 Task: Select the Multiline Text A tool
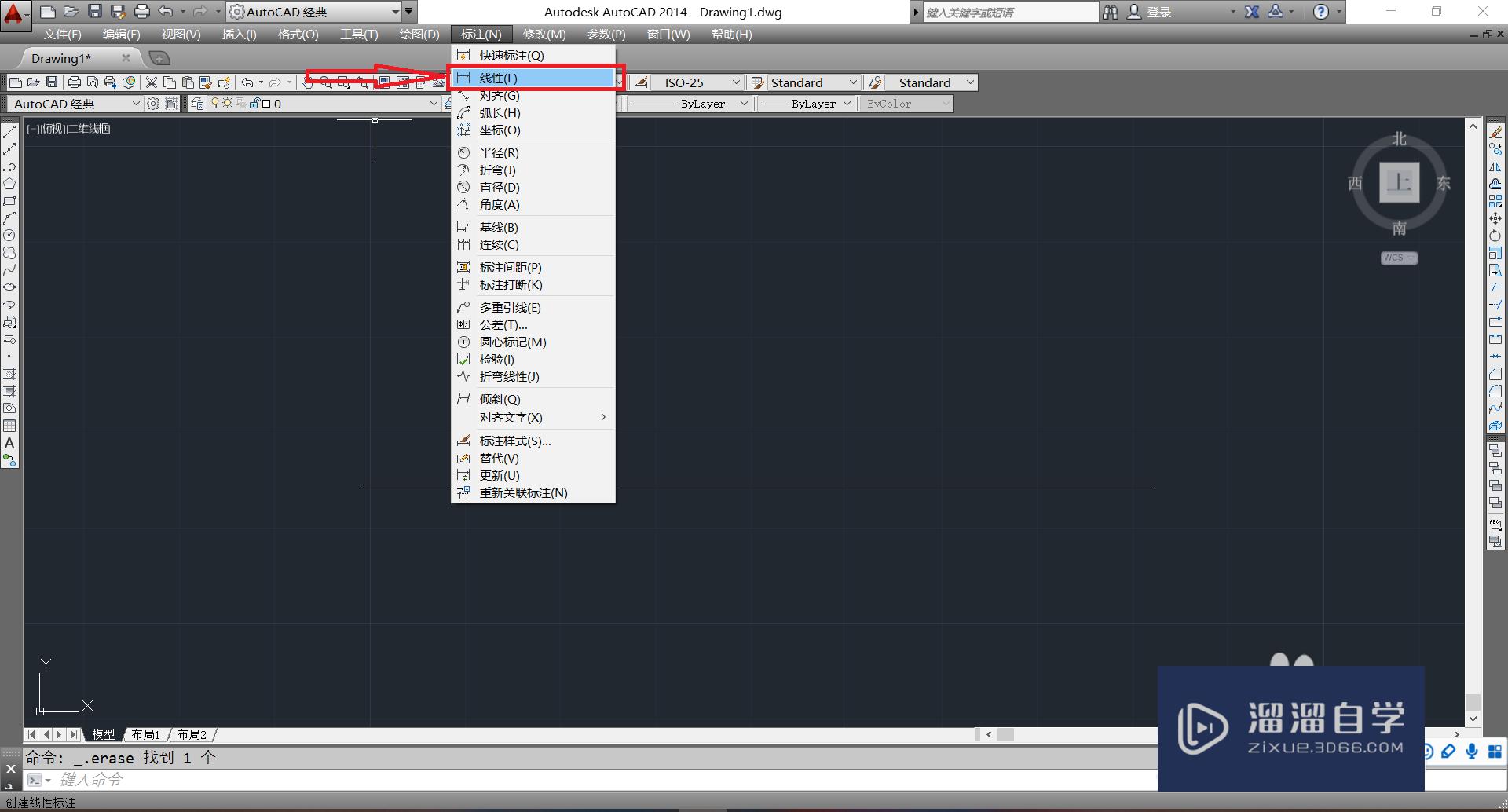[x=9, y=443]
